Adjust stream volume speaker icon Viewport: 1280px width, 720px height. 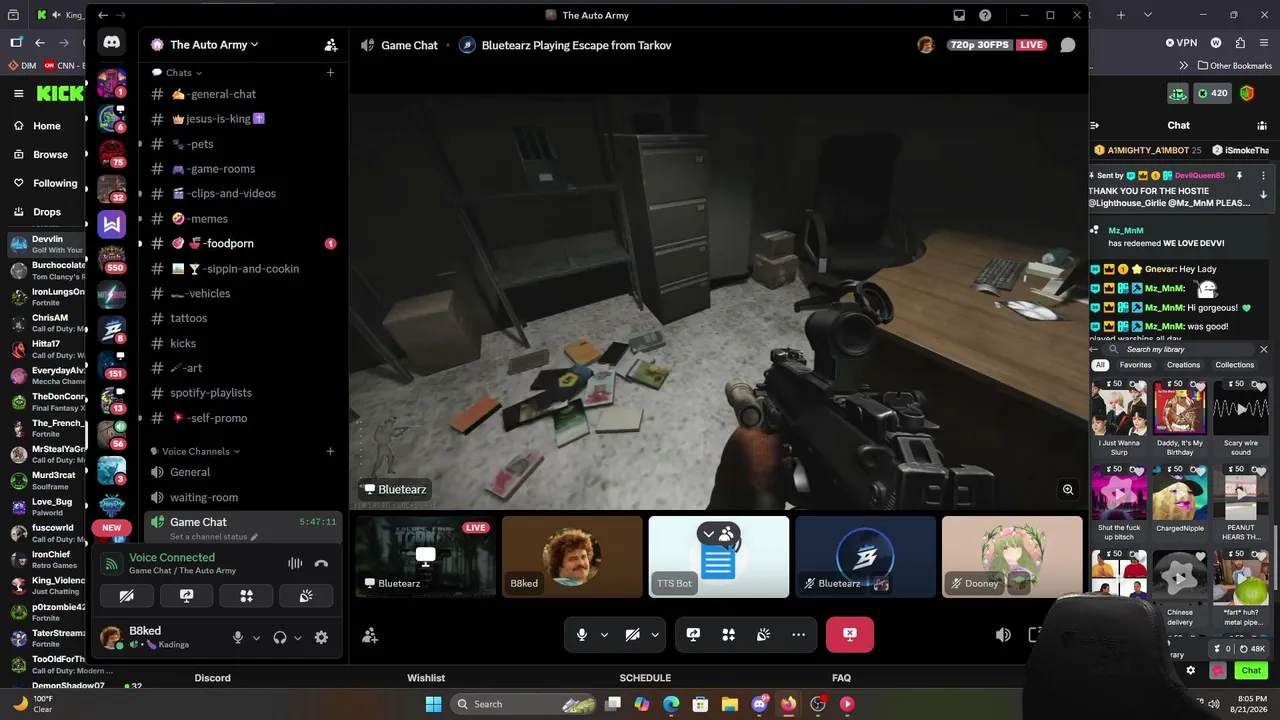(1003, 635)
